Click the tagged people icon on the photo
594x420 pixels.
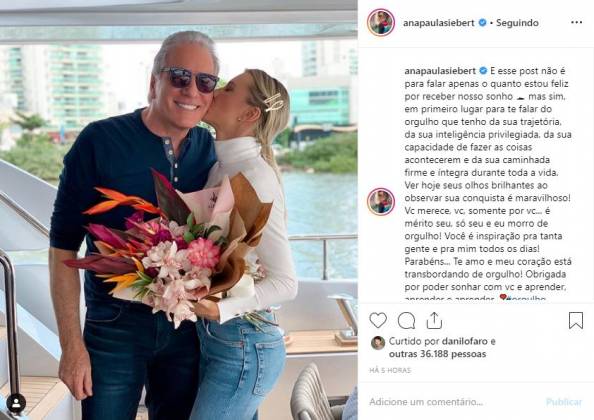[16, 403]
